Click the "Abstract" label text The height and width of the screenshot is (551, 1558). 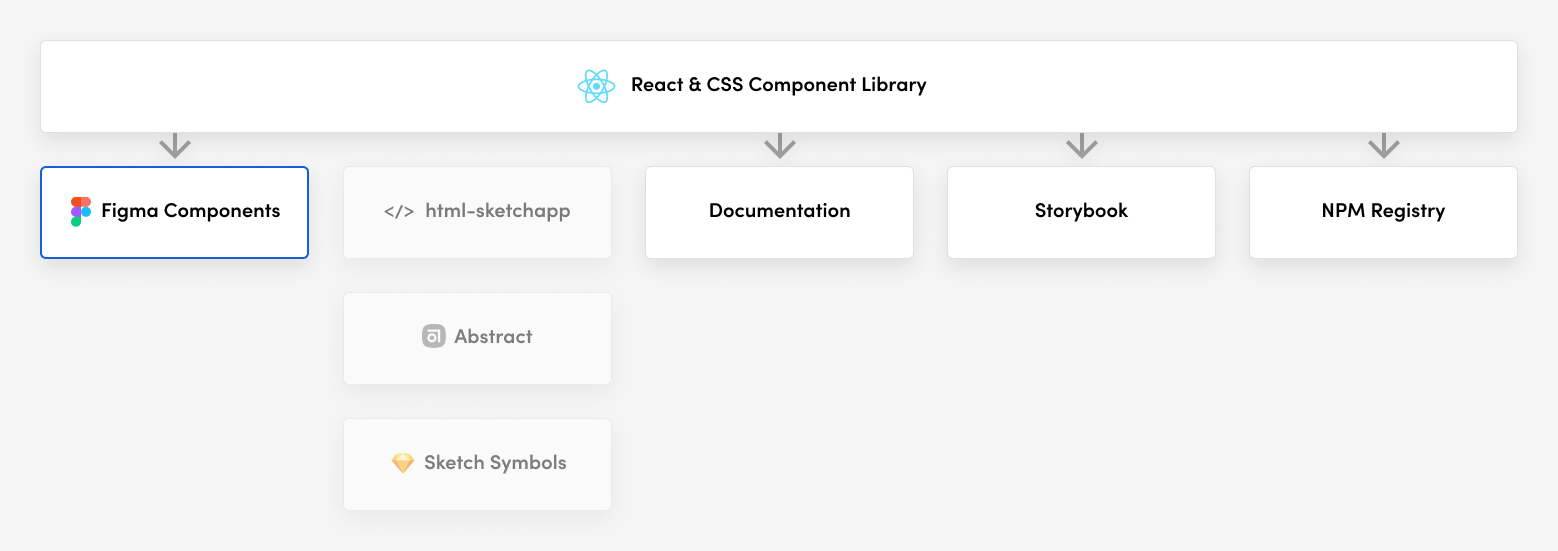click(493, 337)
